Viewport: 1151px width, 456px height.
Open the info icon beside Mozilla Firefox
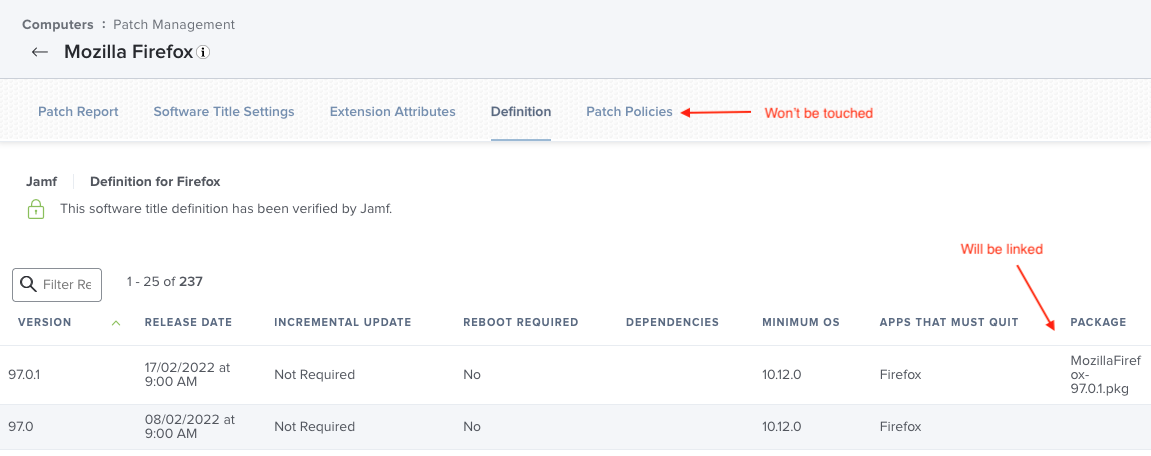coord(203,52)
